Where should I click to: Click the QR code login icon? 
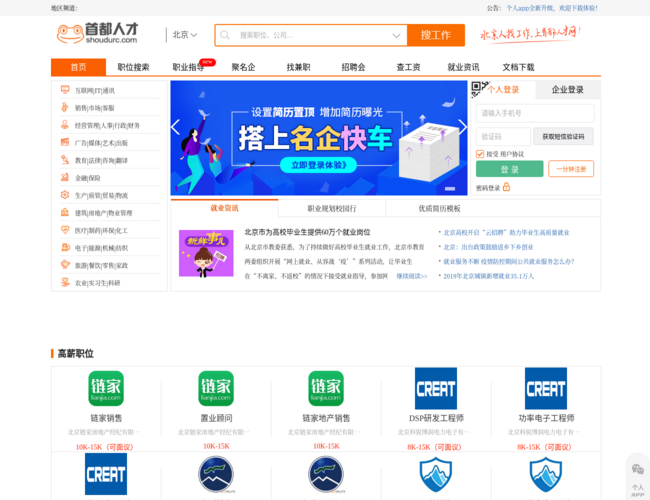[x=480, y=89]
